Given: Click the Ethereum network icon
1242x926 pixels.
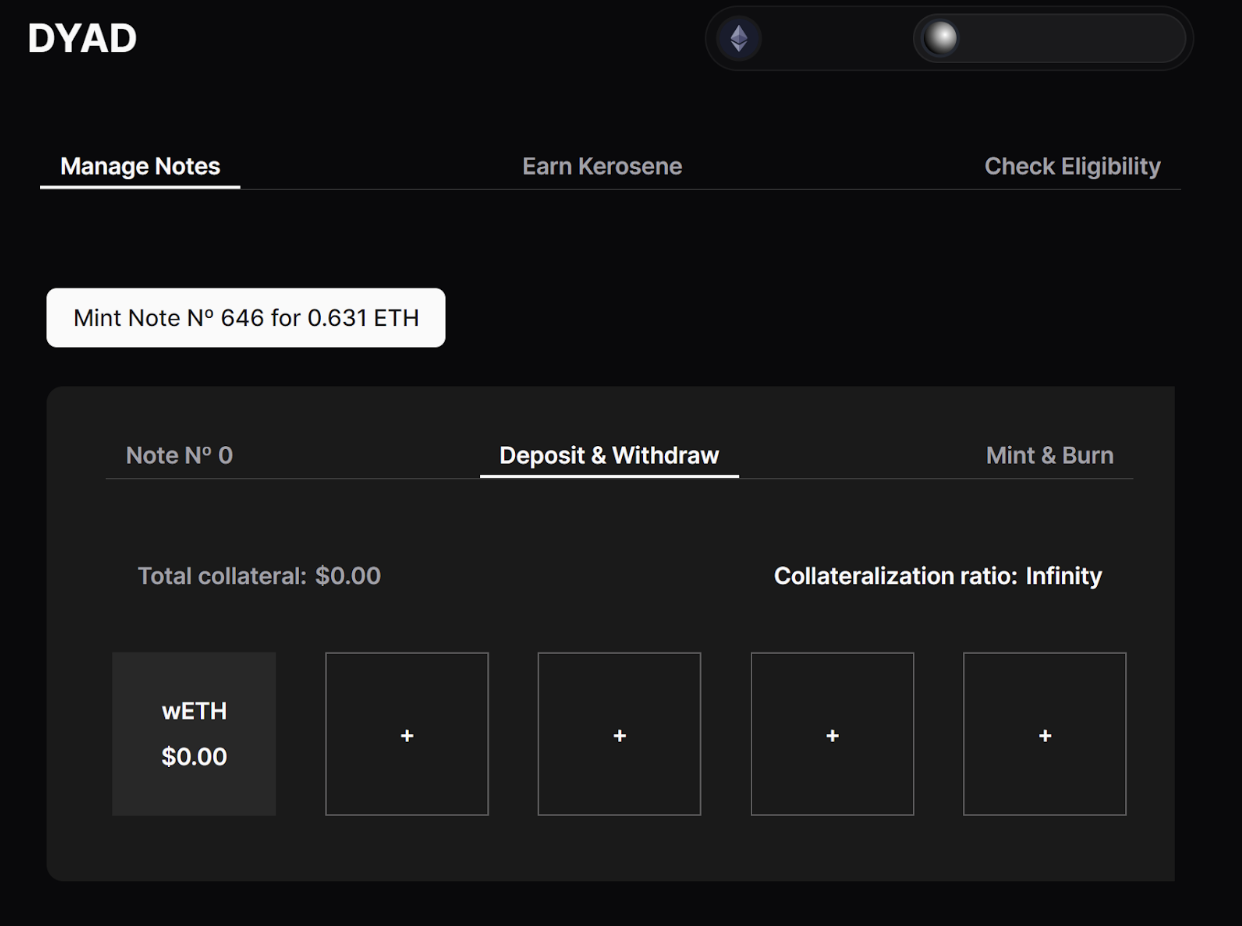Looking at the screenshot, I should click(x=739, y=39).
